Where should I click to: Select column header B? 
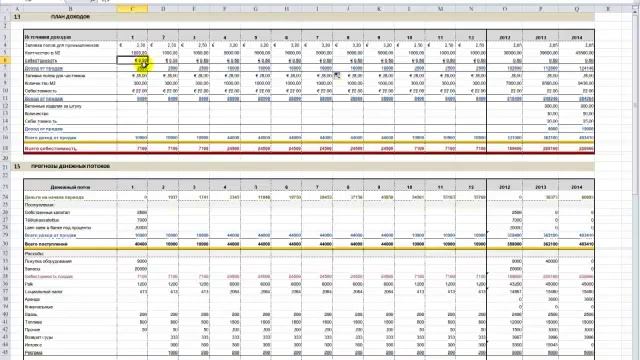pyautogui.click(x=70, y=9)
